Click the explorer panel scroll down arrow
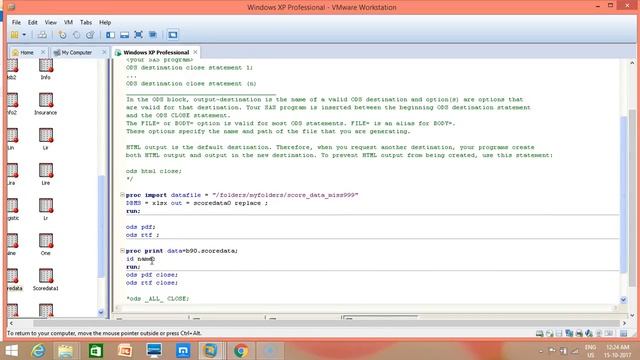640x360 pixels. pos(101,313)
